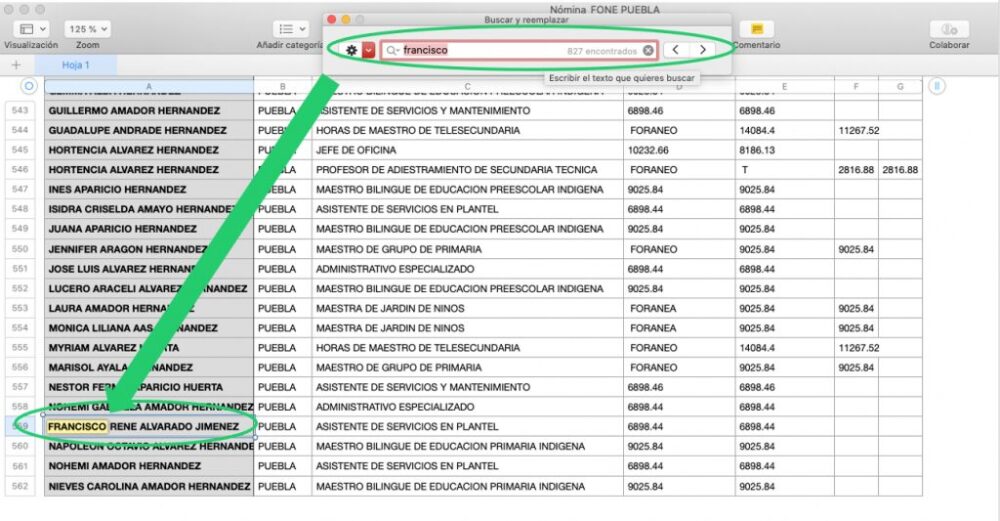The height and width of the screenshot is (521, 1000).
Task: Expand the red dropdown beside the gear
Action: point(369,50)
